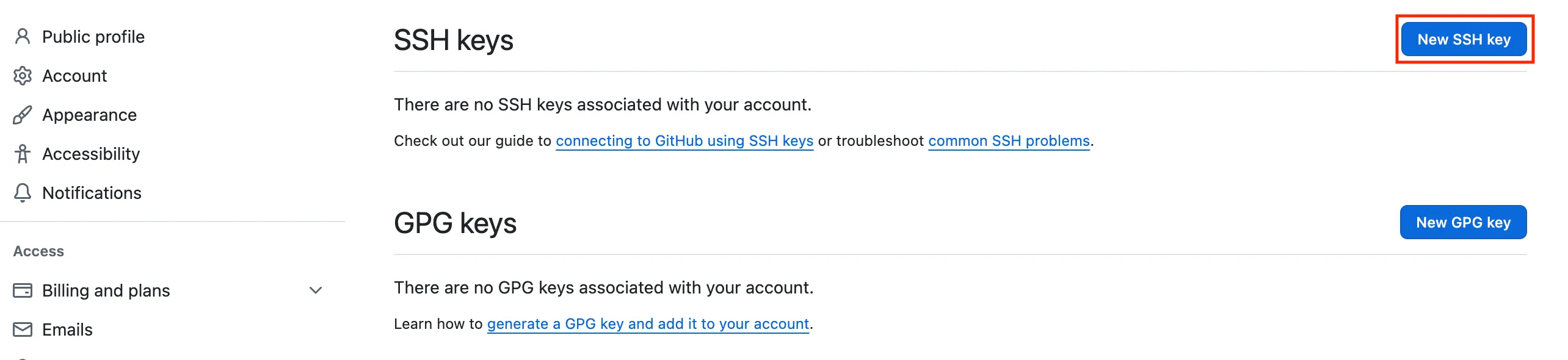
Task: Click the Emails envelope icon
Action: [23, 329]
